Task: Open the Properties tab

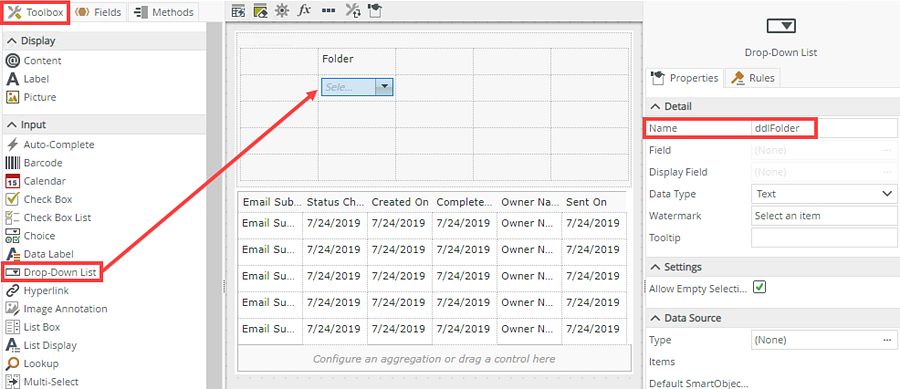Action: [685, 78]
